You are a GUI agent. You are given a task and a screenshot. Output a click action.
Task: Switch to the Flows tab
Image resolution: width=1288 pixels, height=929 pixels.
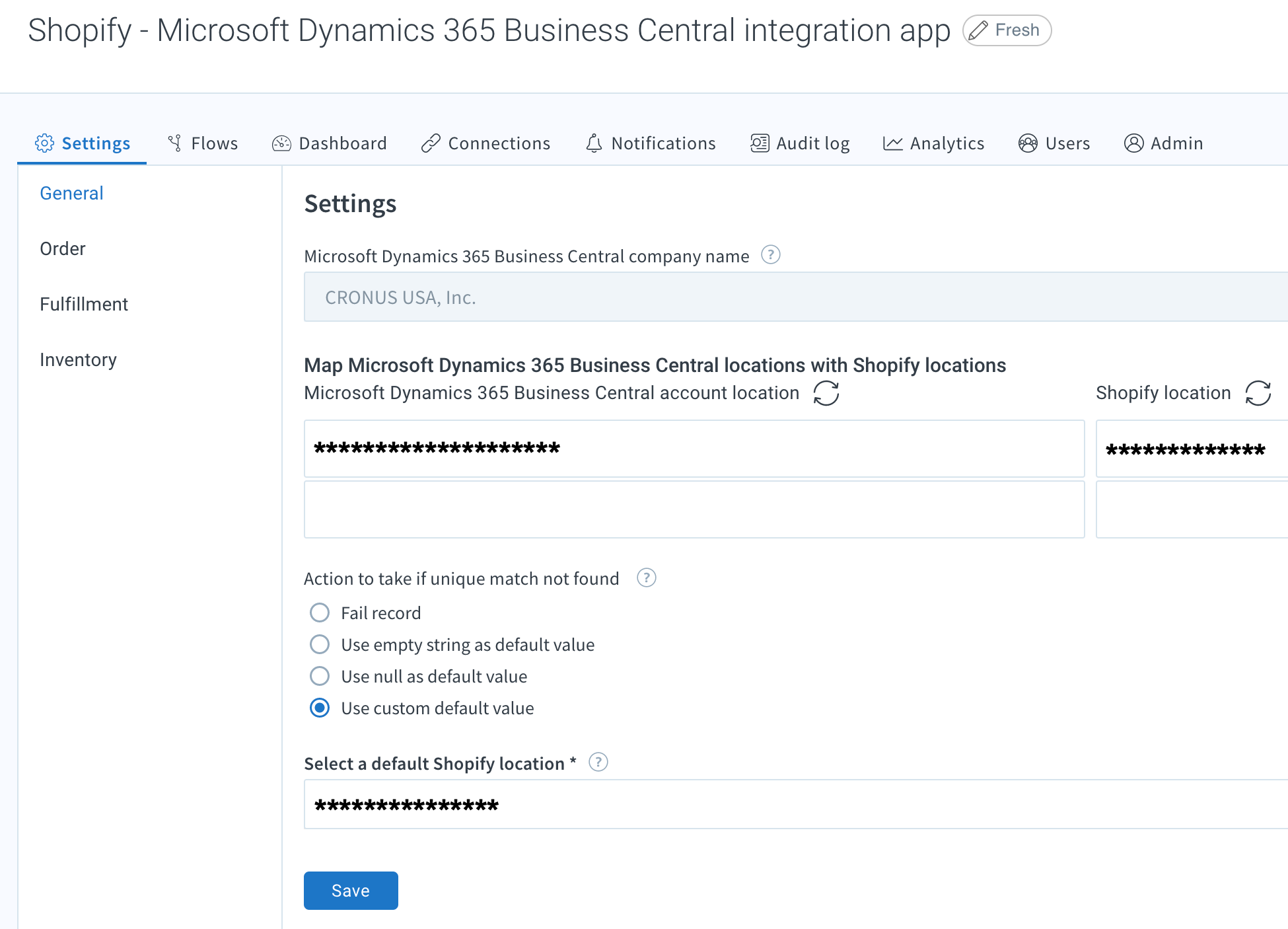[203, 143]
